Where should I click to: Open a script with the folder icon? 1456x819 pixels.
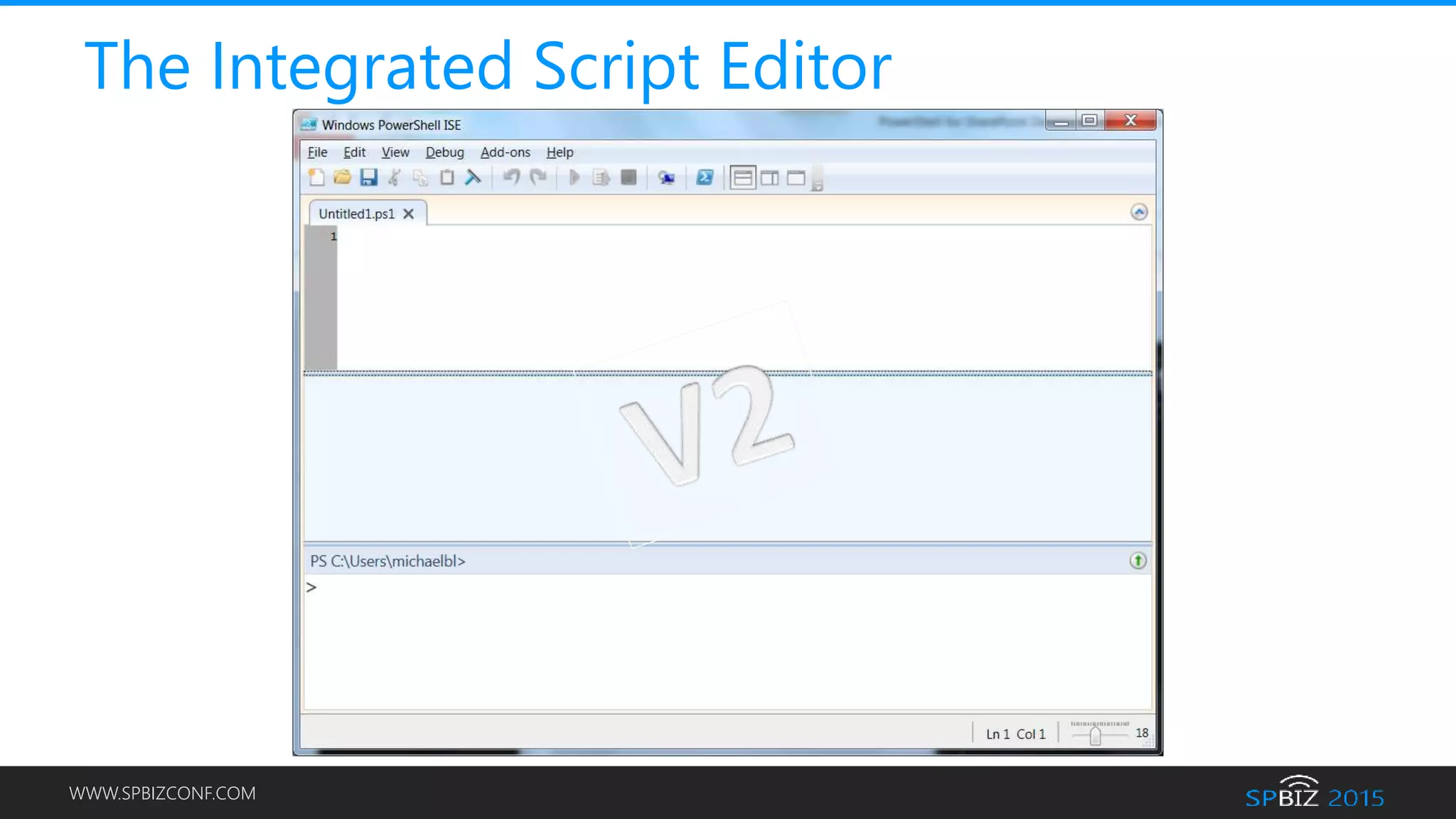(x=342, y=178)
